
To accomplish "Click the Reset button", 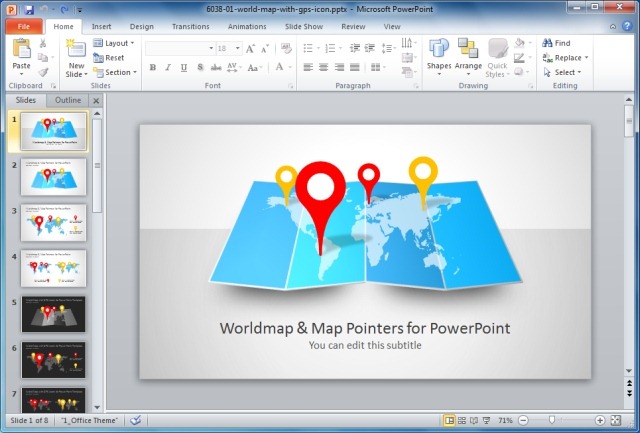I will point(109,58).
